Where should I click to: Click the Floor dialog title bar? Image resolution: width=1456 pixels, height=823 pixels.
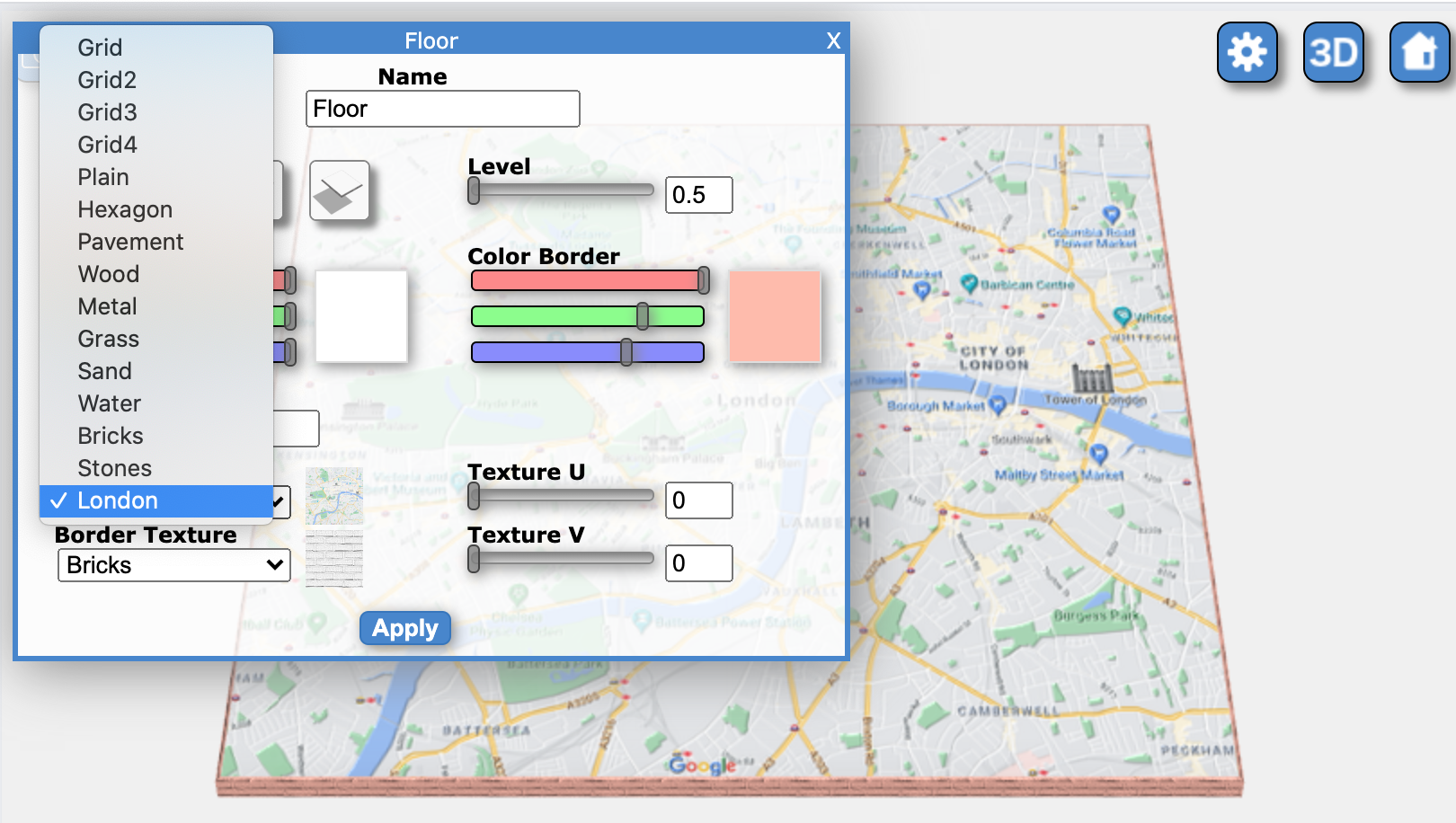tap(431, 40)
